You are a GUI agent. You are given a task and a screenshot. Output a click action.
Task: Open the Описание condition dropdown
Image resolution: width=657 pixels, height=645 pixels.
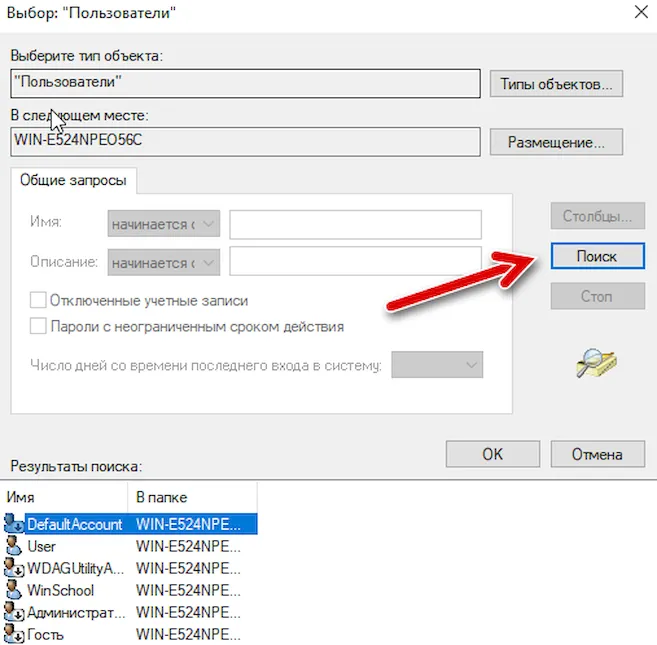click(x=164, y=262)
